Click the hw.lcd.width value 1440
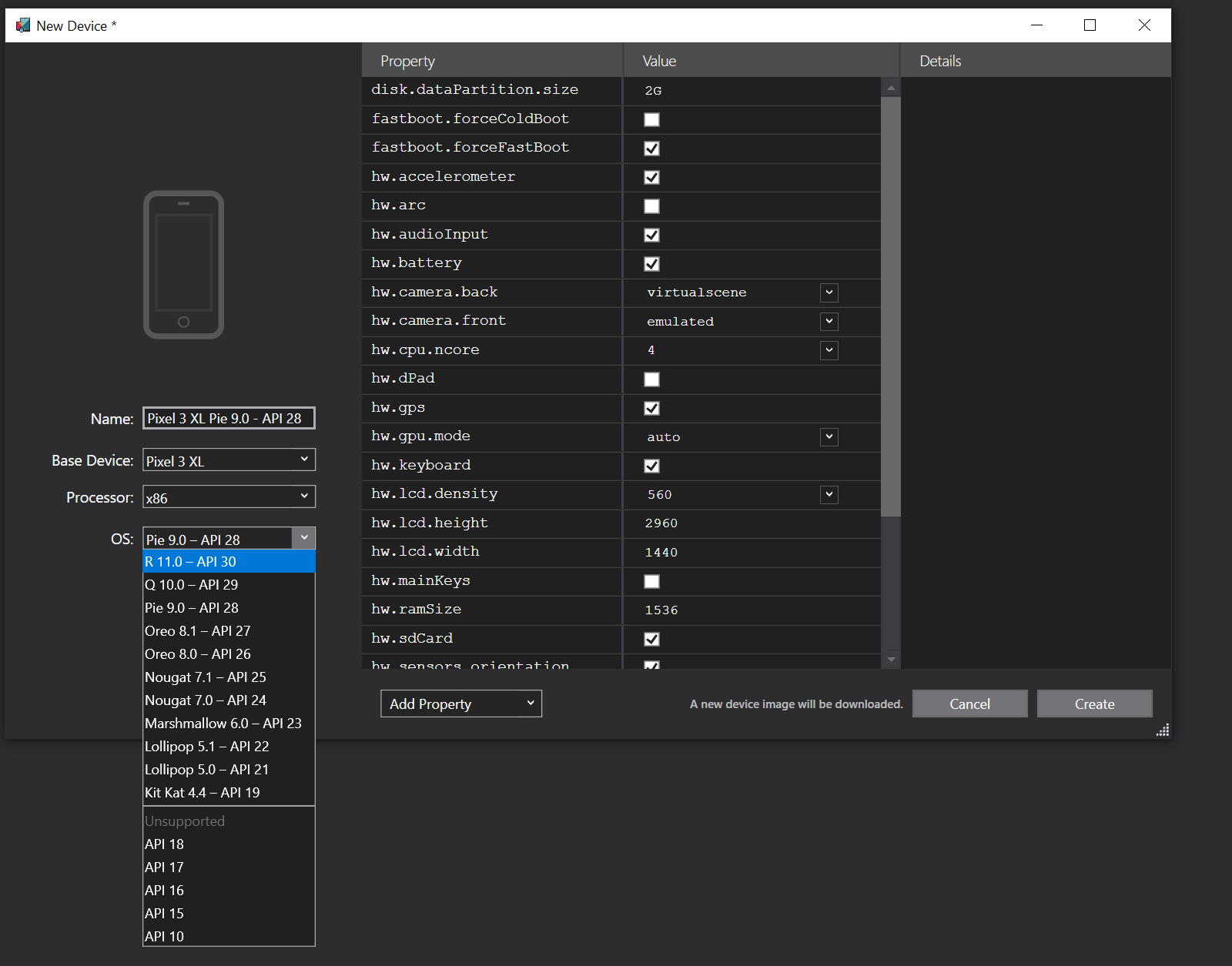 (661, 552)
